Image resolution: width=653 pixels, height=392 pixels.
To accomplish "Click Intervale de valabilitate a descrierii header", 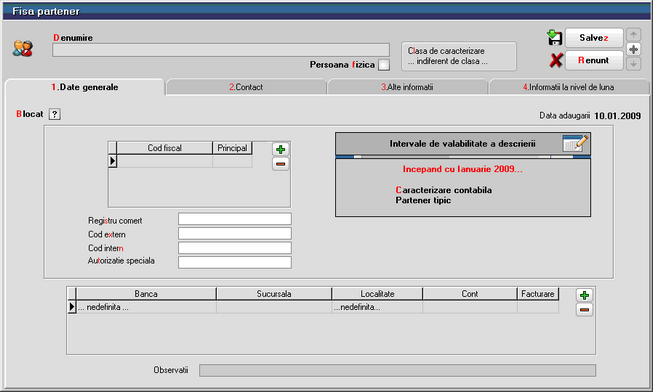I will 462,144.
